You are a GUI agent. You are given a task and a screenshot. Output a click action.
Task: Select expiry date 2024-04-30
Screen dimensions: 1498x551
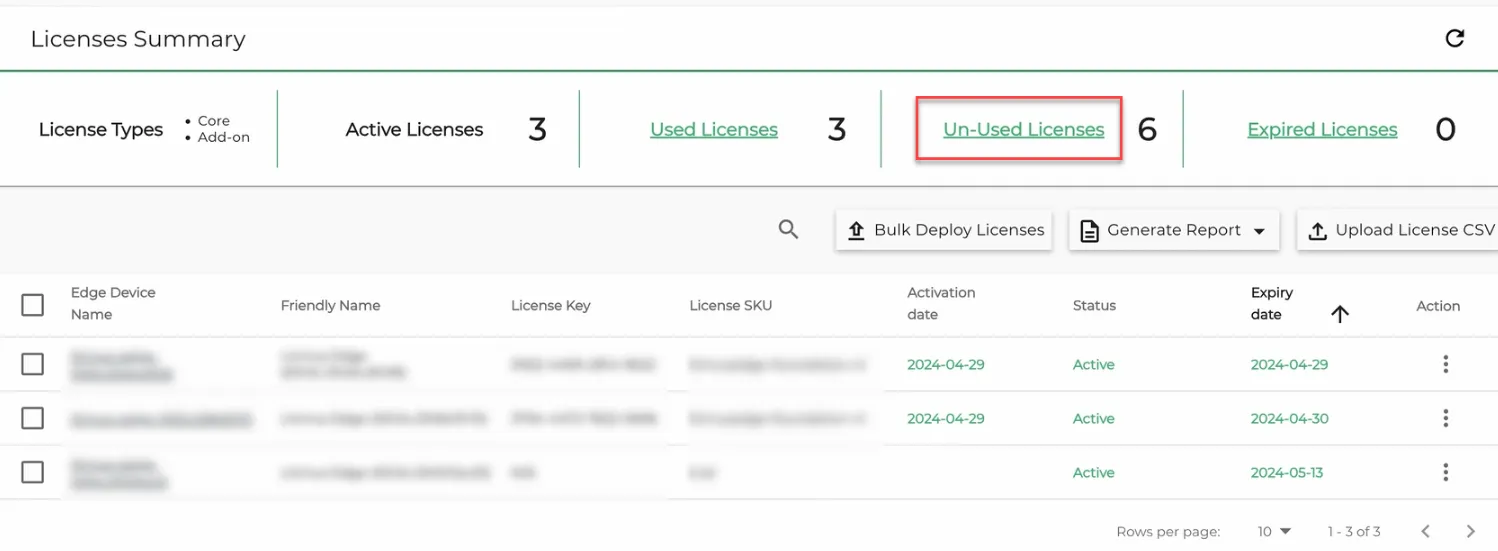[x=1290, y=418]
